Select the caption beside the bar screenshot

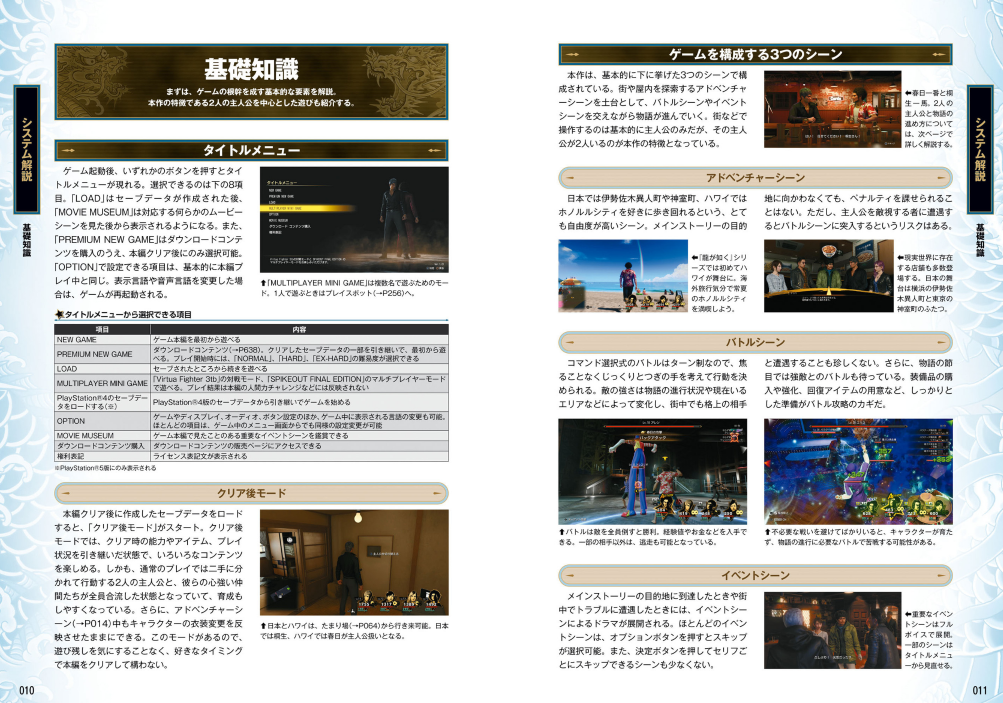click(x=929, y=118)
